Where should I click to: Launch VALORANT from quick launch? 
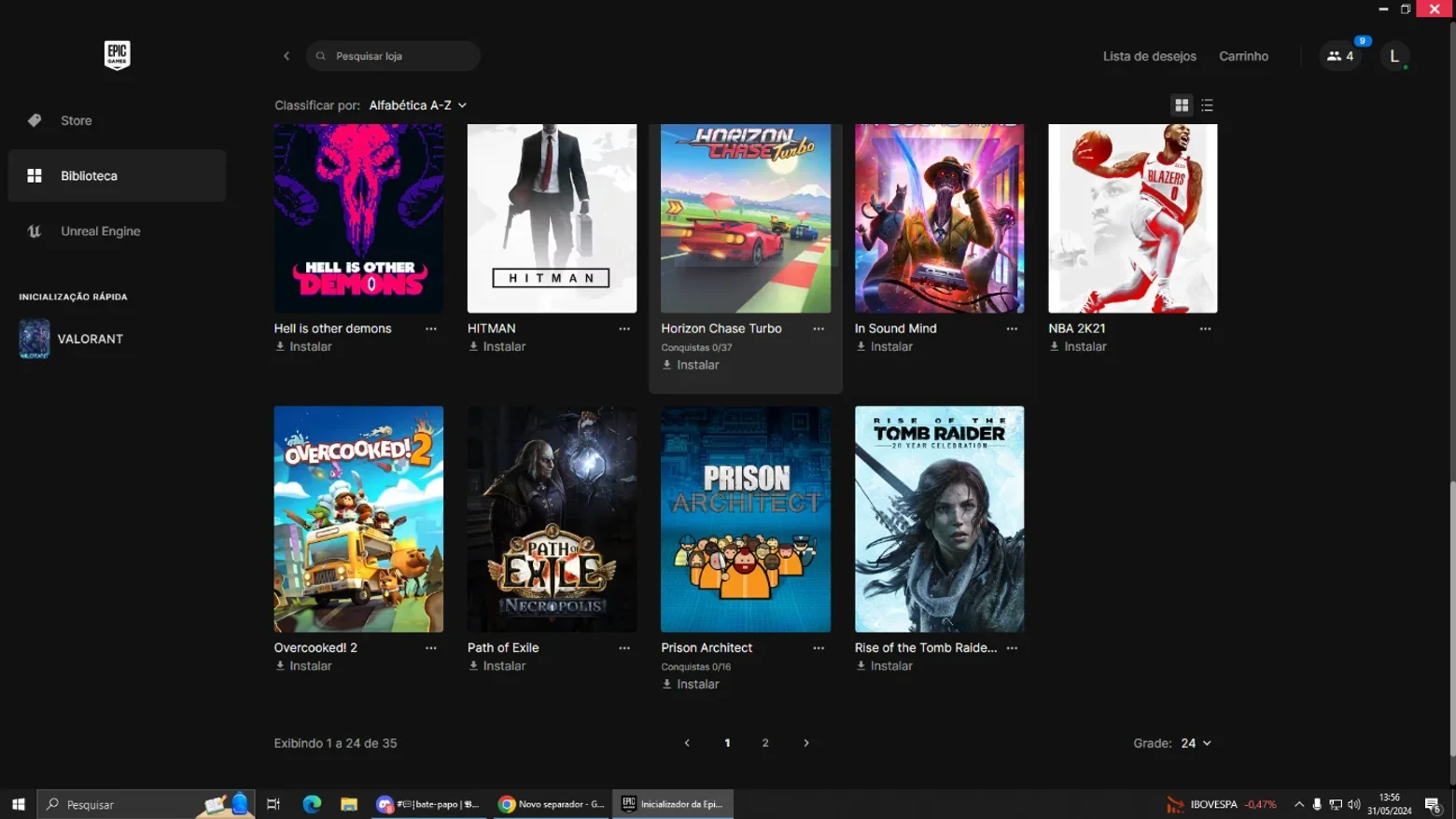pos(72,339)
